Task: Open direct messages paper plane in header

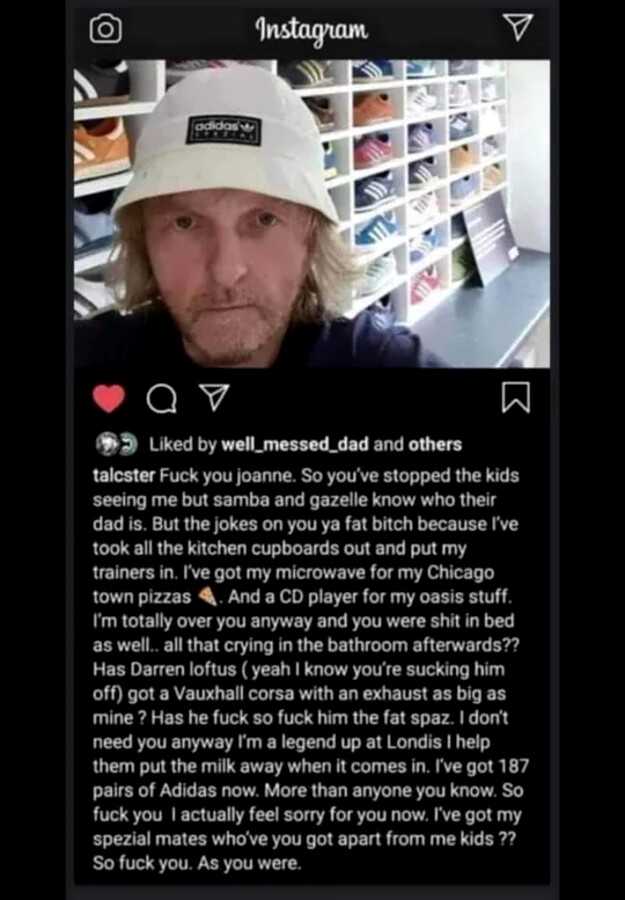Action: tap(518, 27)
